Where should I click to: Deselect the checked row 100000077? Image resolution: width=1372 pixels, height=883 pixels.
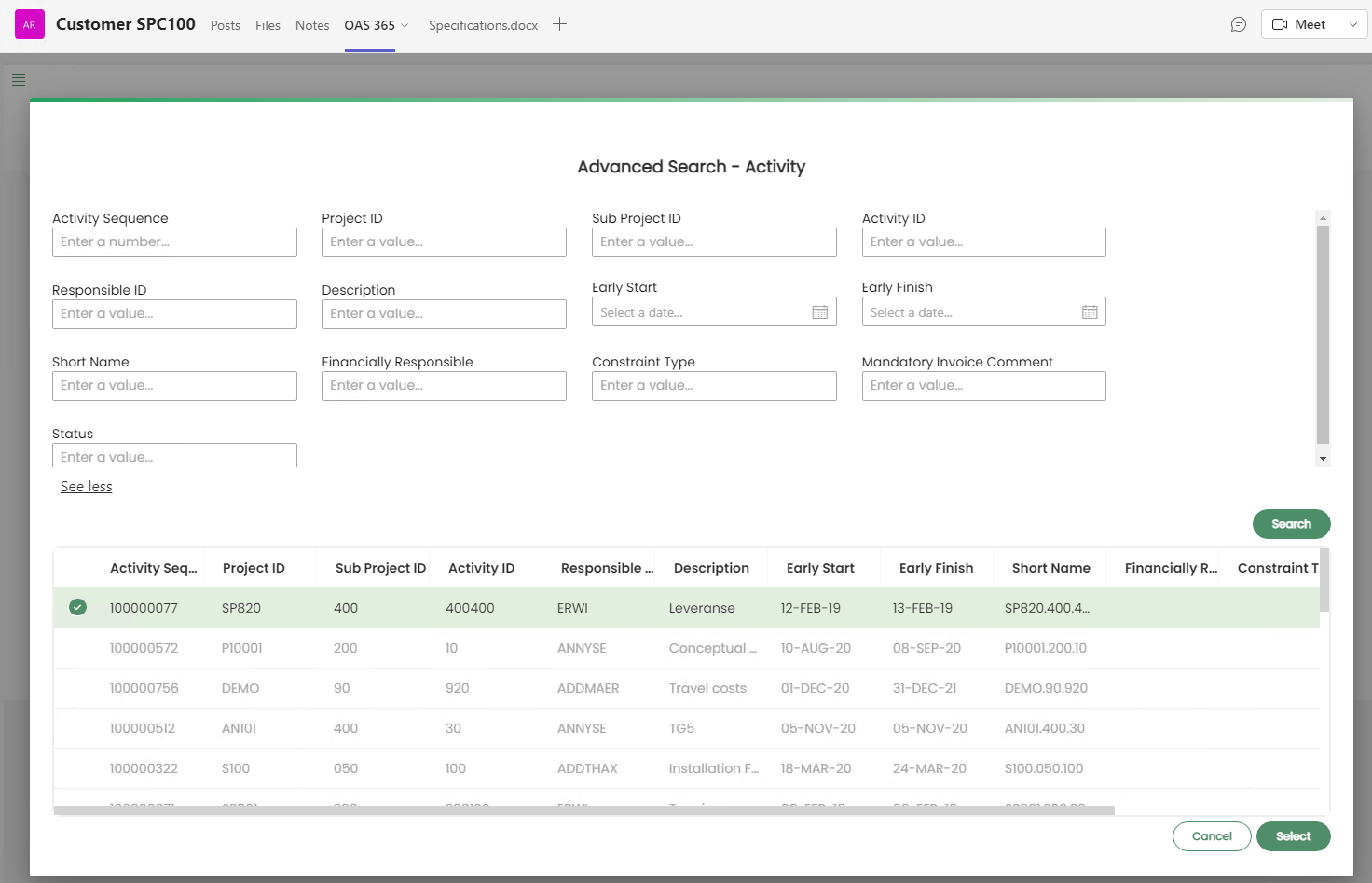pos(77,608)
